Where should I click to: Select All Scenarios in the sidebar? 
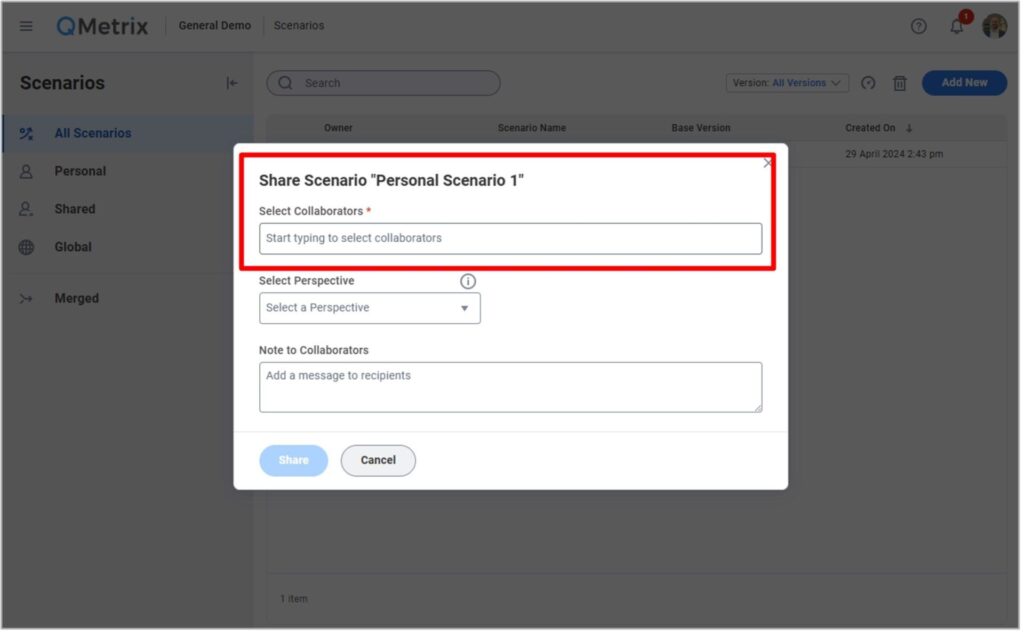92,133
